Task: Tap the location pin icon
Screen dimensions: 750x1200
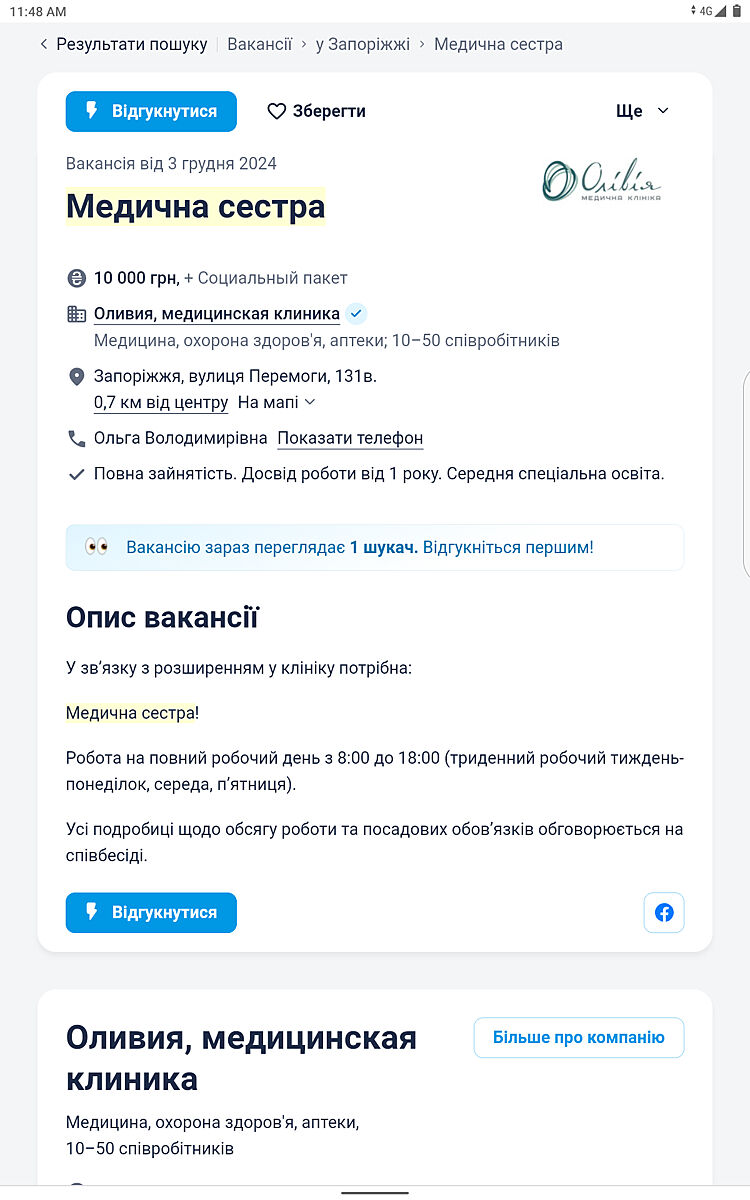Action: click(x=77, y=377)
